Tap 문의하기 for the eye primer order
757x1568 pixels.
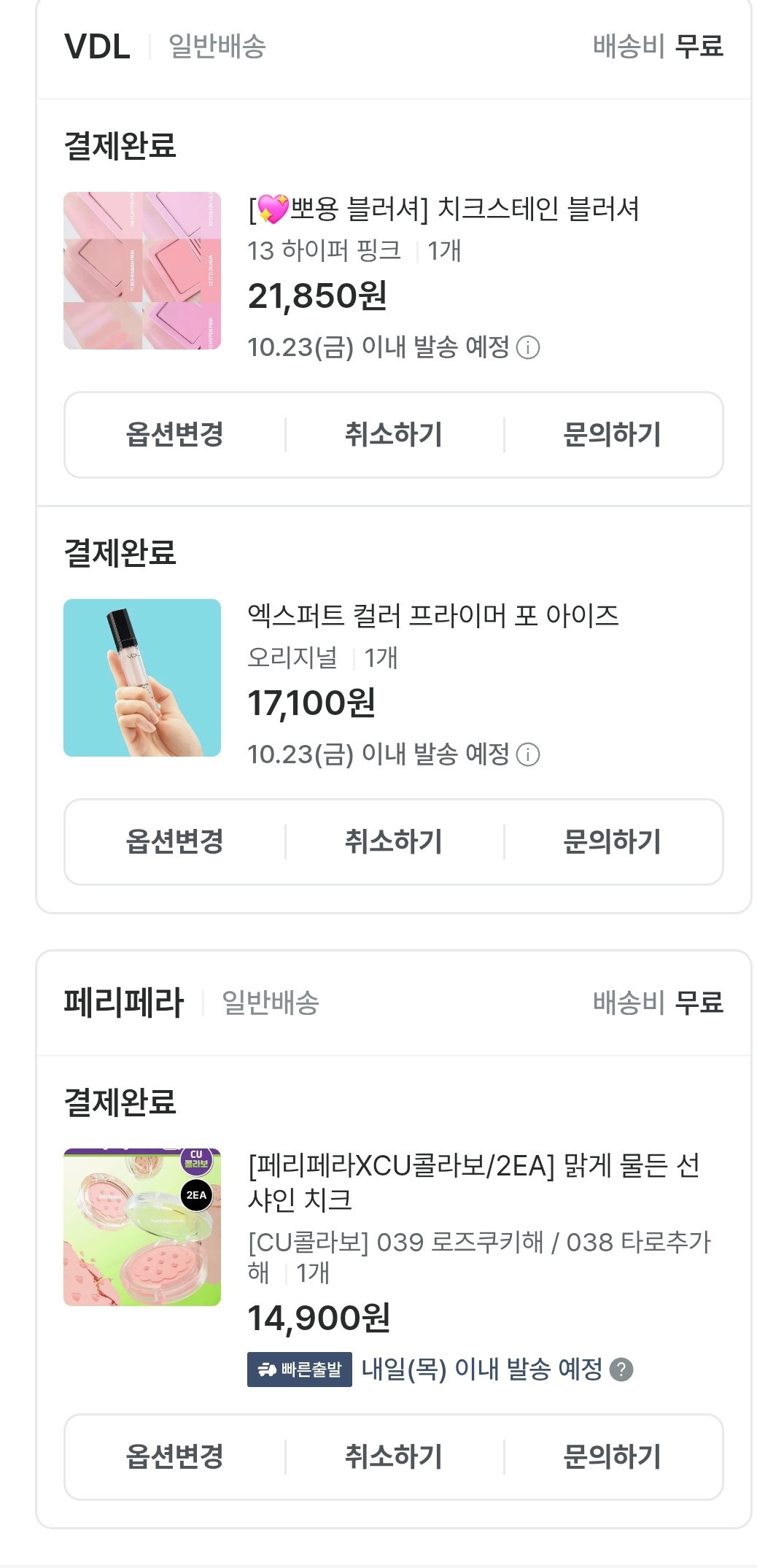613,842
